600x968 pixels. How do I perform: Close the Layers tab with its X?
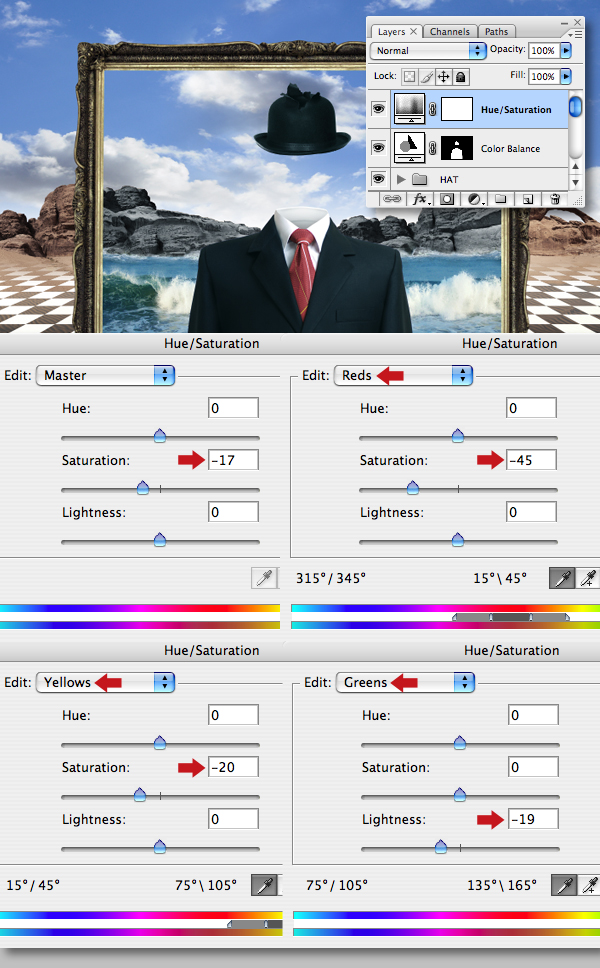(414, 31)
